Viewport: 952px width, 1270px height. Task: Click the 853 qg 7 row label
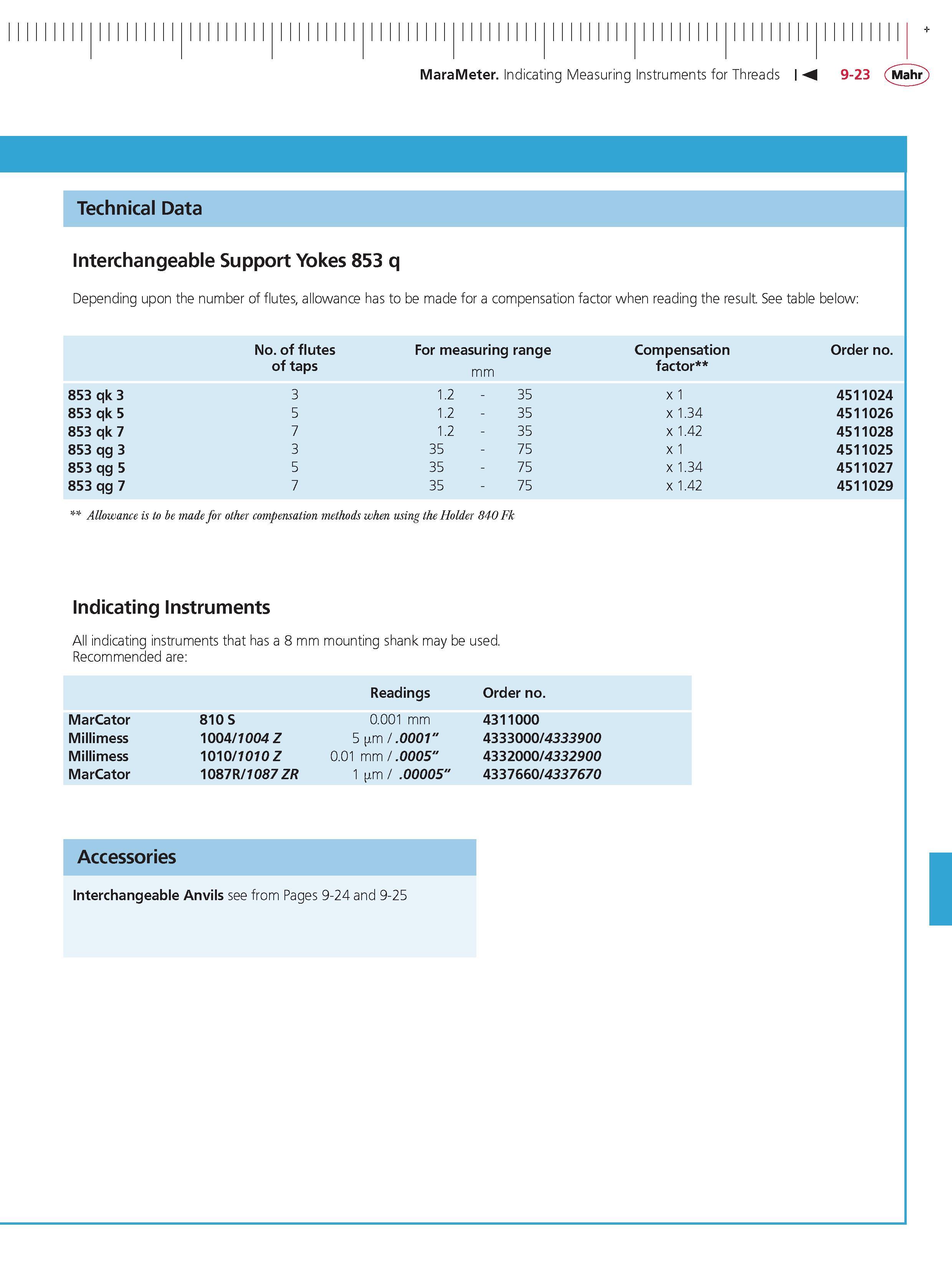click(96, 486)
